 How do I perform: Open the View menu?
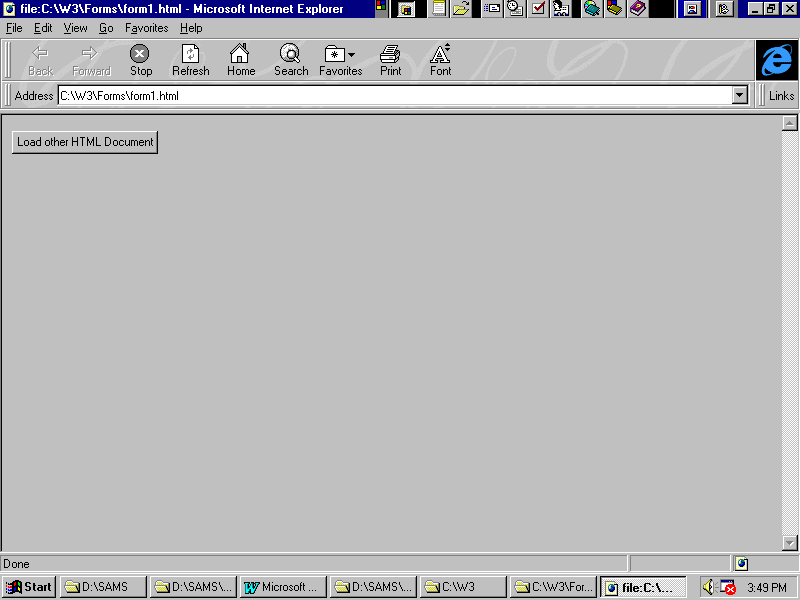[x=75, y=28]
